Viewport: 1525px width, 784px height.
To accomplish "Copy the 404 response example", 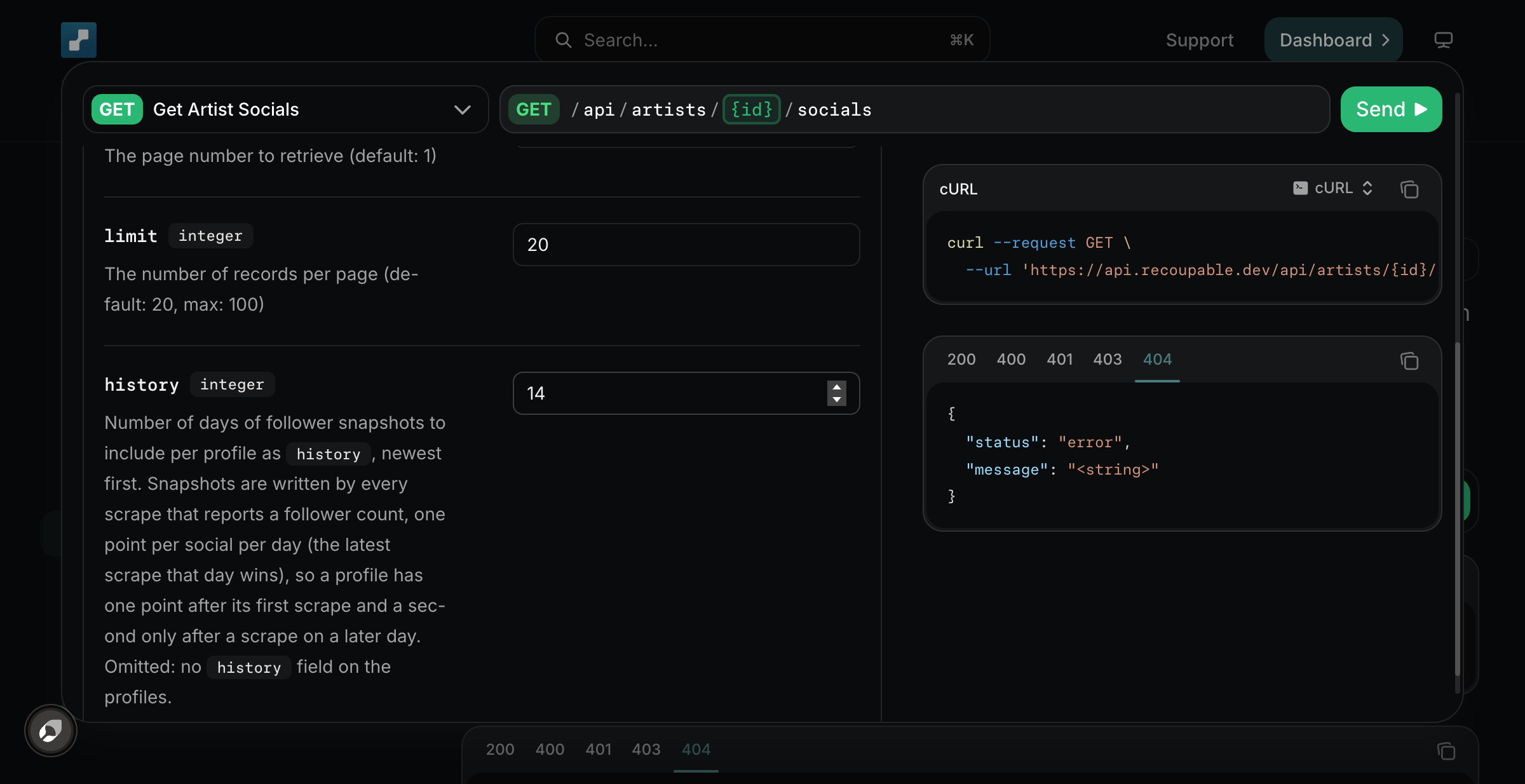I will (x=1409, y=361).
